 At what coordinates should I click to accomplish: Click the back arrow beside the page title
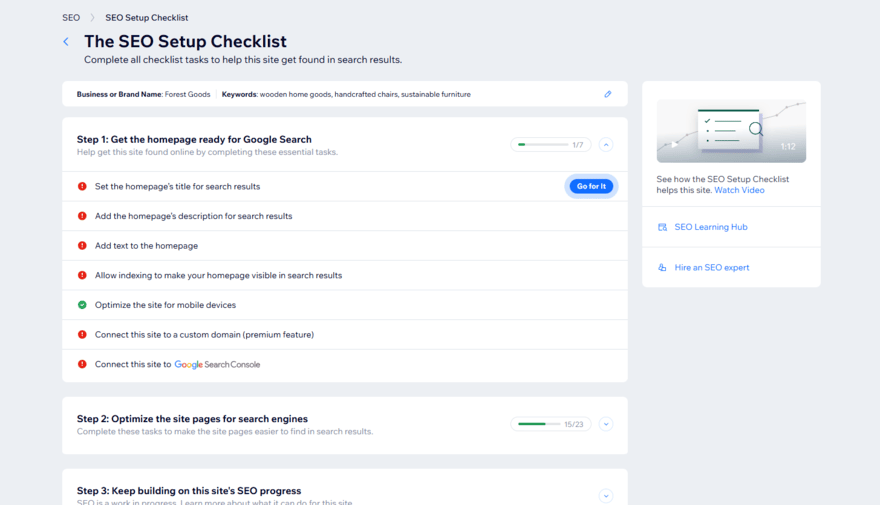click(x=66, y=42)
